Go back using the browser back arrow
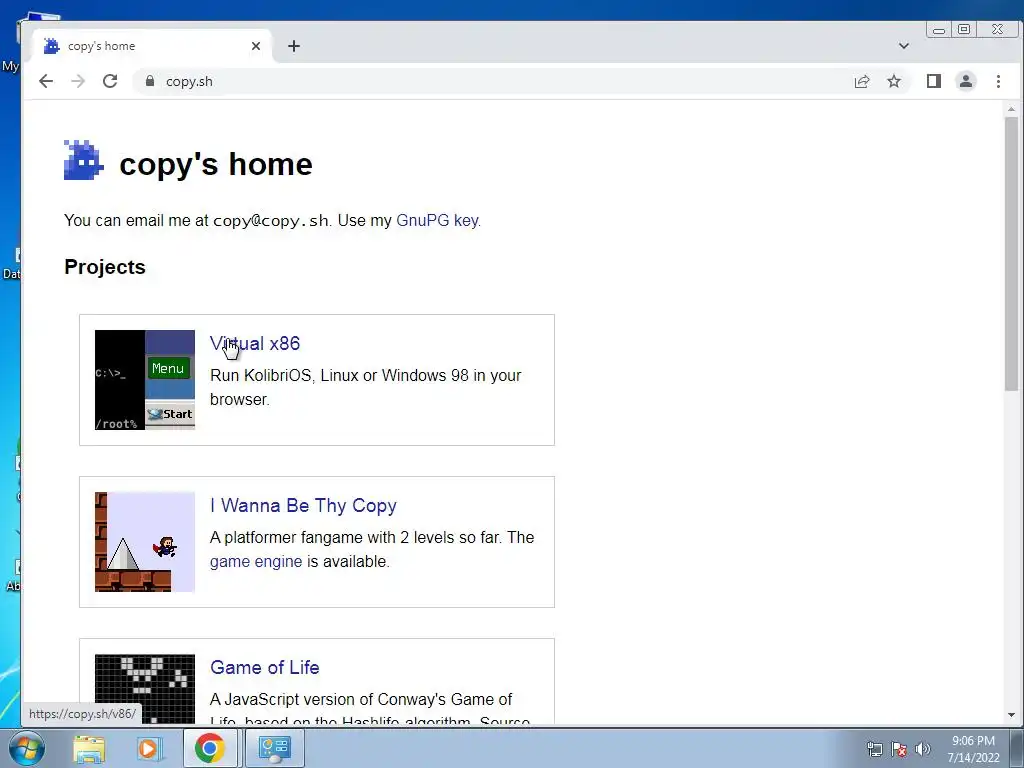 pyautogui.click(x=46, y=81)
